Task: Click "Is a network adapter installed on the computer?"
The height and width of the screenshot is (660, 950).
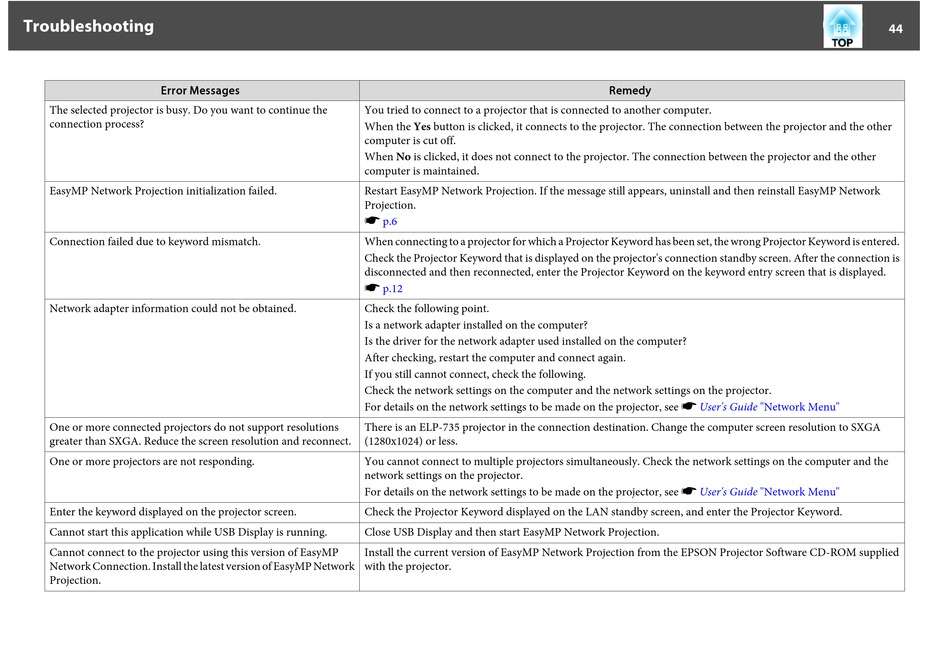Action: (476, 325)
